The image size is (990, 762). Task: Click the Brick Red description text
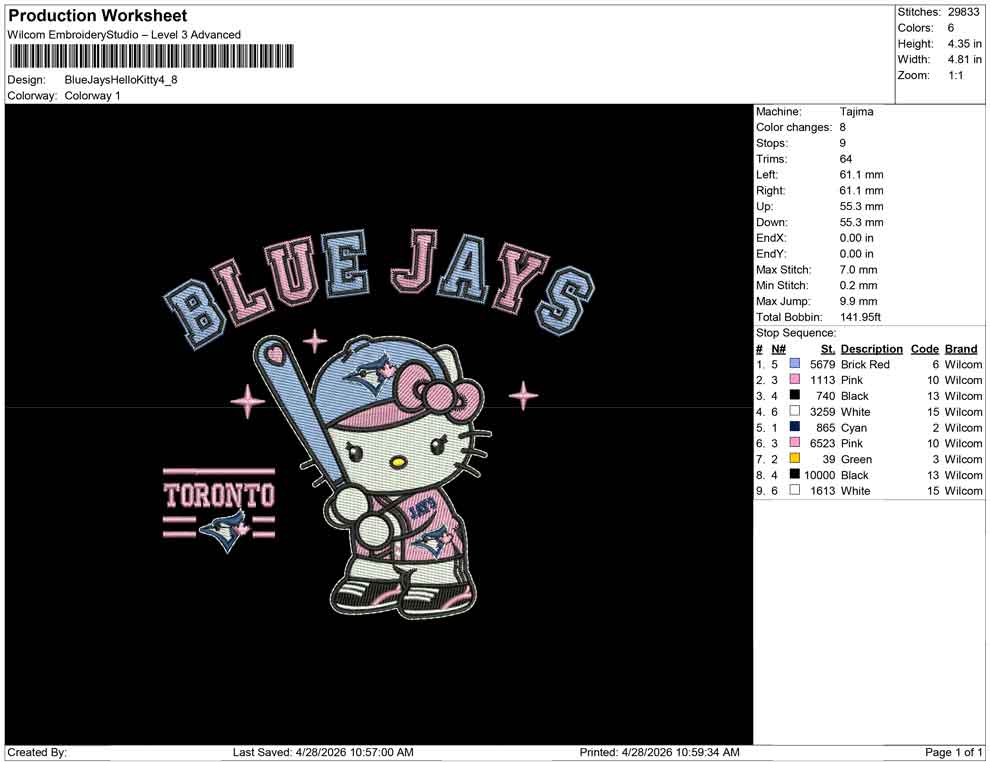point(865,364)
